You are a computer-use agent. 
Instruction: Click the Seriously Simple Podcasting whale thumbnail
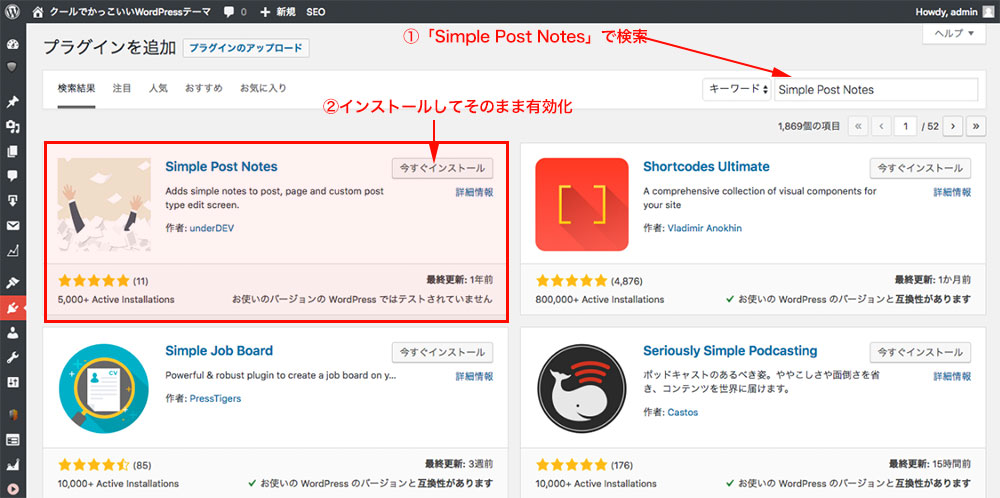[582, 388]
